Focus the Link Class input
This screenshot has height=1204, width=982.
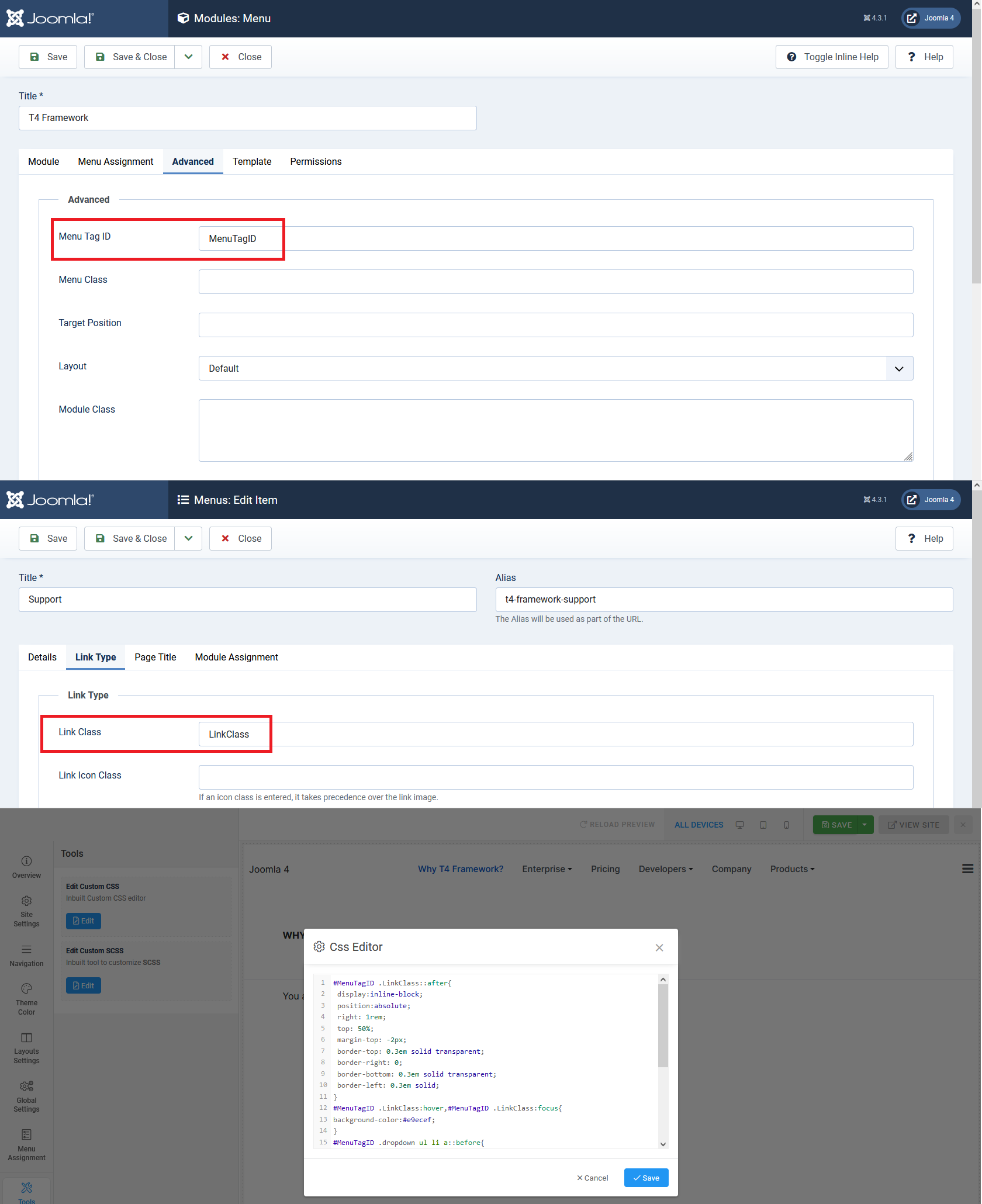coord(556,734)
